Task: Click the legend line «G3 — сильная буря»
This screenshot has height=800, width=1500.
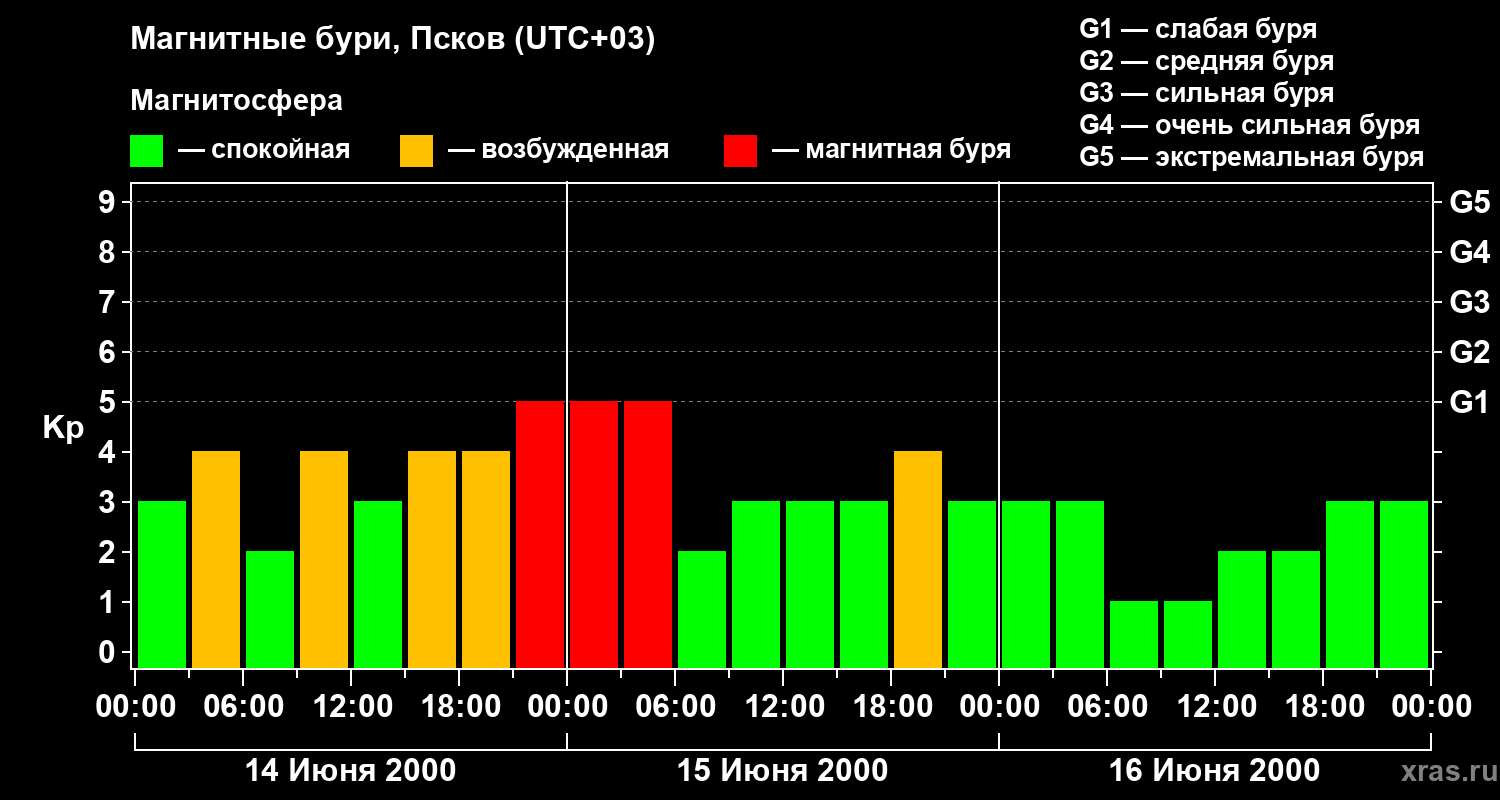Action: tap(1207, 93)
